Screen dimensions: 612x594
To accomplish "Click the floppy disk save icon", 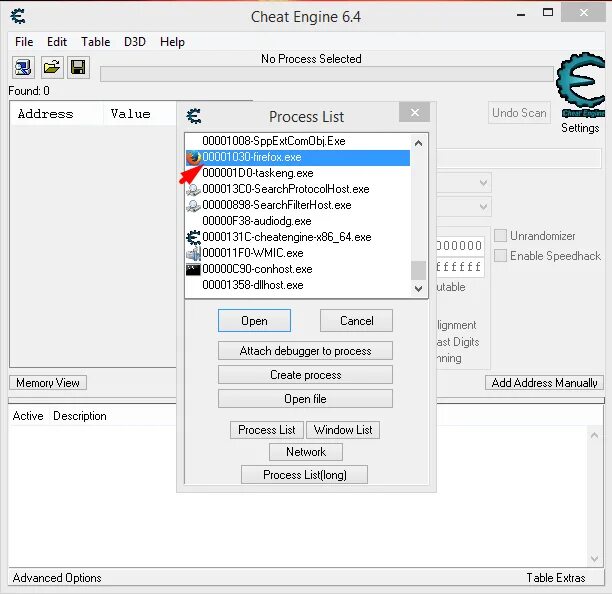I will (78, 68).
